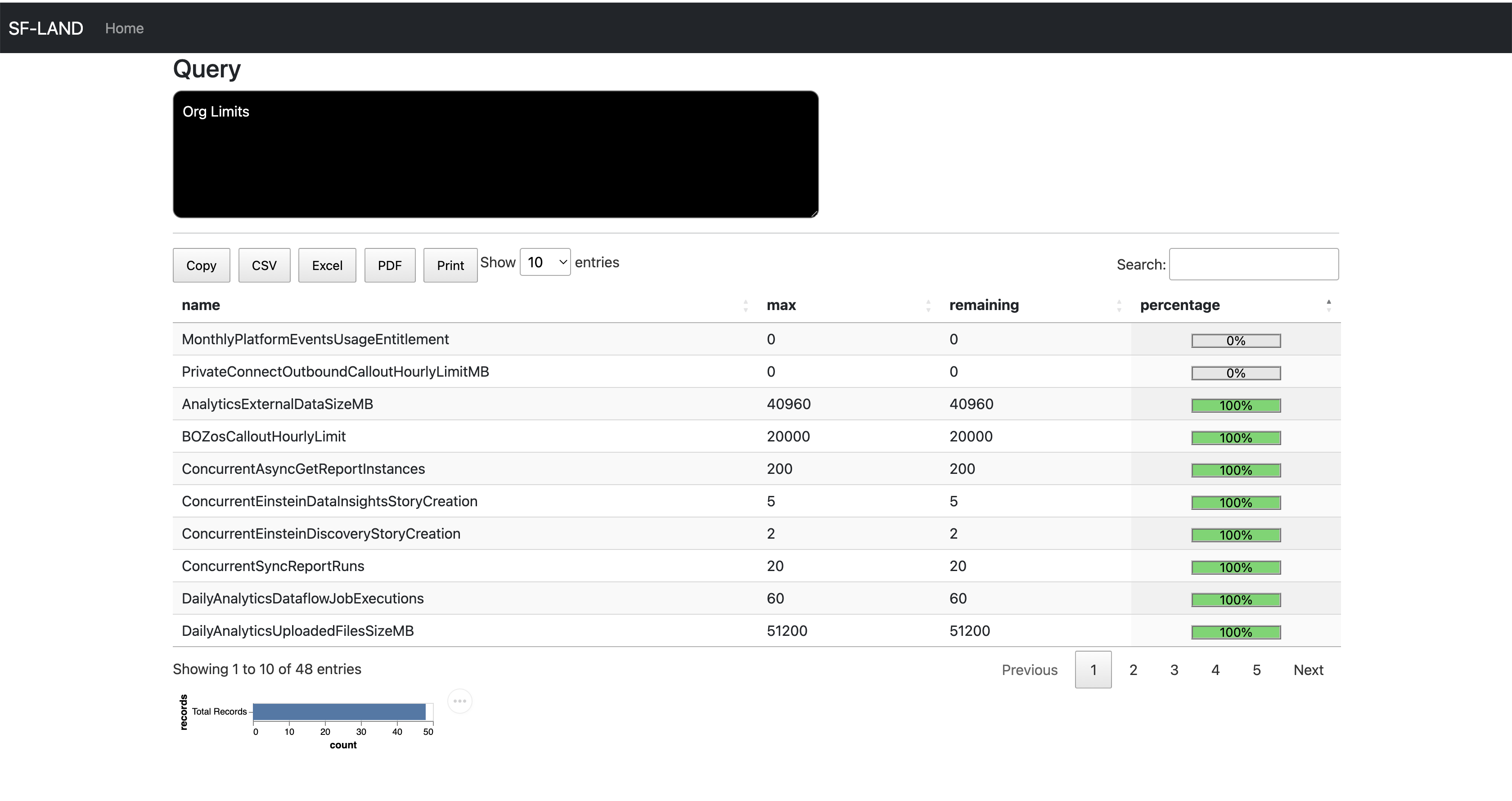Export table as CSV
The width and height of the screenshot is (1512, 801).
[264, 265]
